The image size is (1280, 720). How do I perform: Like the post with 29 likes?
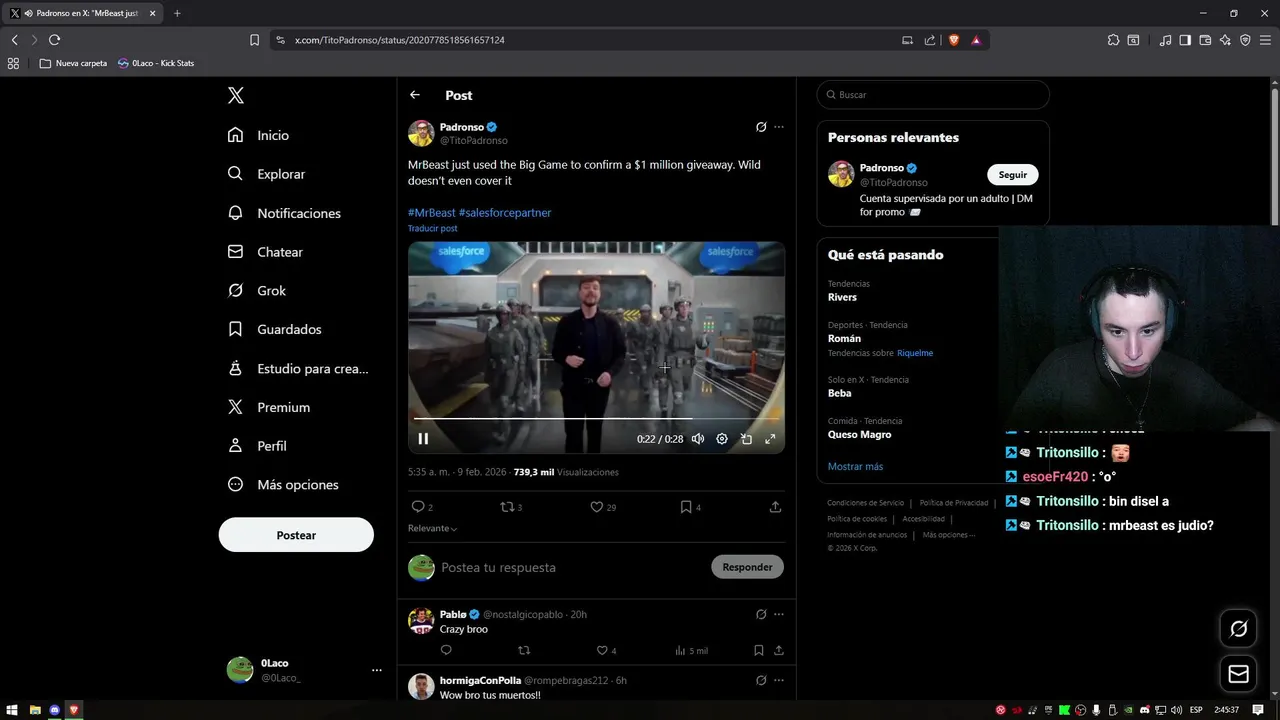tap(603, 507)
